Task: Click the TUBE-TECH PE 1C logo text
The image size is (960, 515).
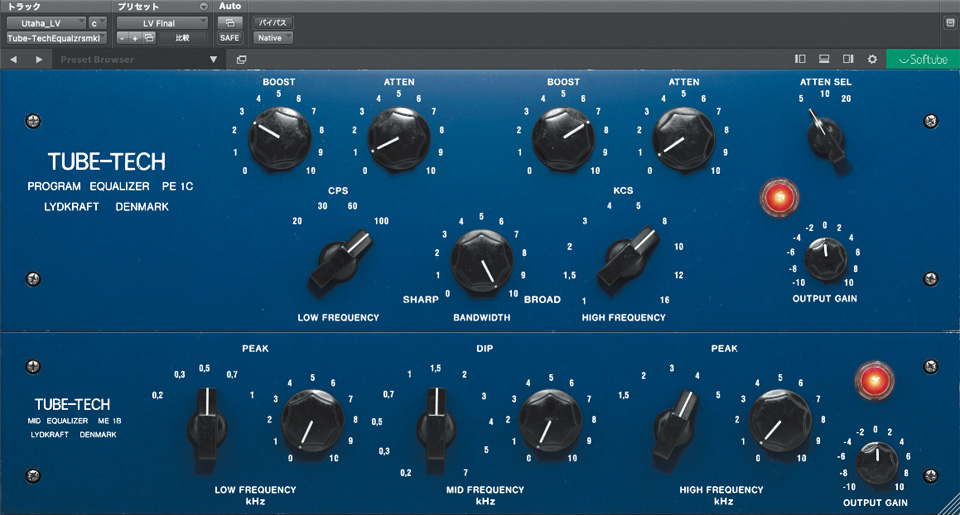Action: pyautogui.click(x=107, y=162)
